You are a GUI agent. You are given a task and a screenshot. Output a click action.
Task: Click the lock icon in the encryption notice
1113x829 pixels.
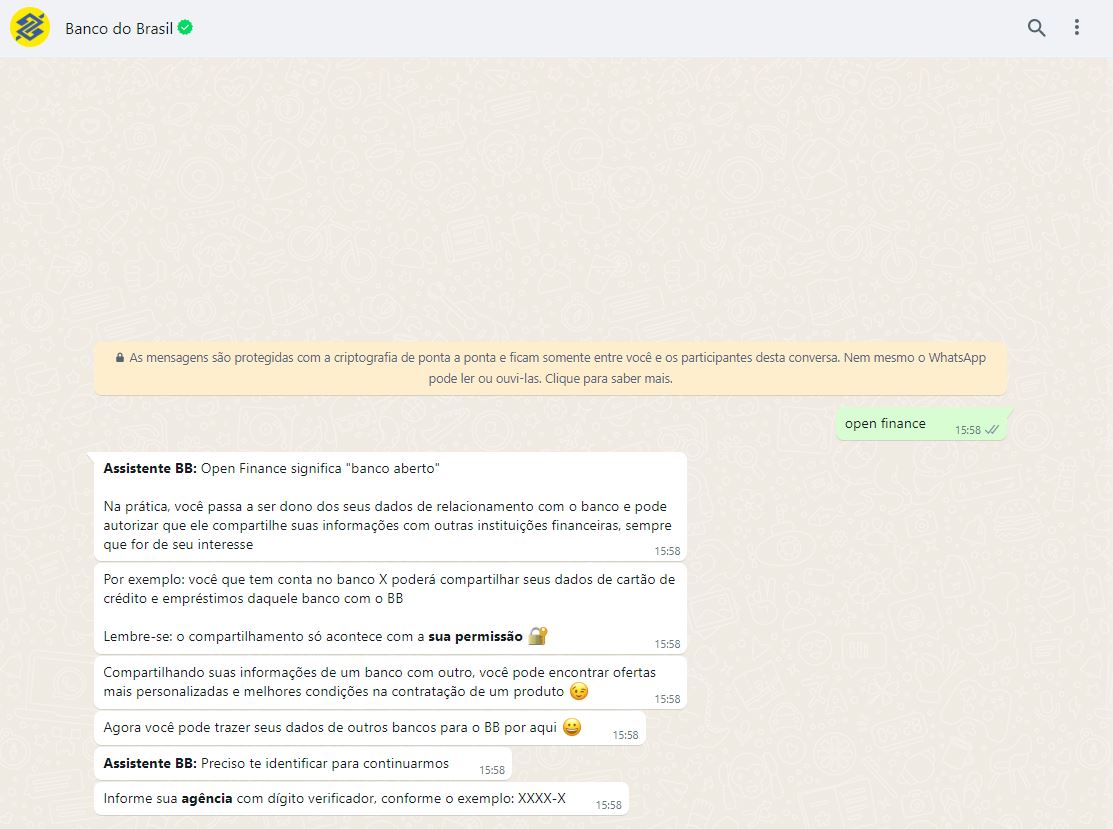pyautogui.click(x=120, y=357)
